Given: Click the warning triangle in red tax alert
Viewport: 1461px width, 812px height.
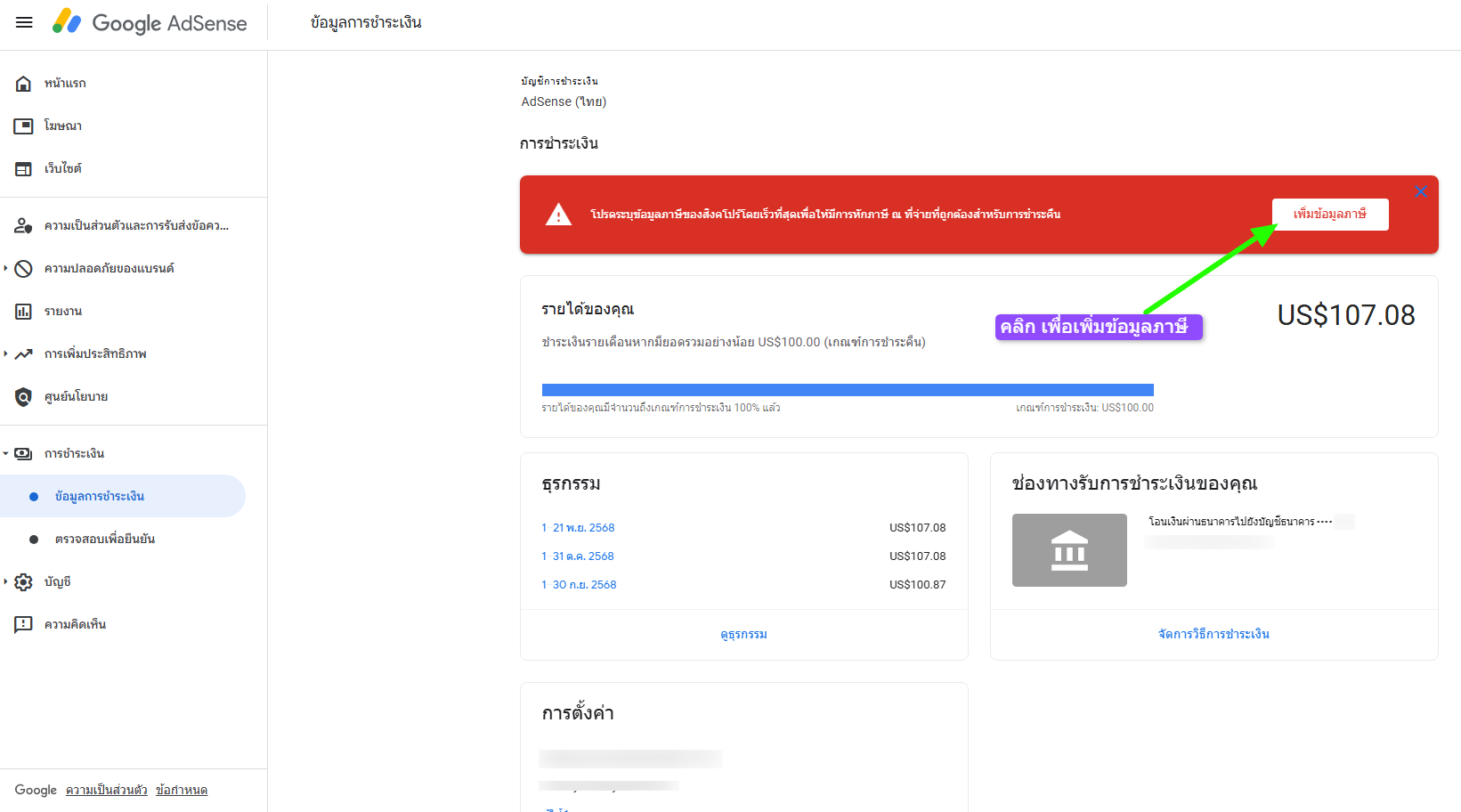Looking at the screenshot, I should (558, 215).
